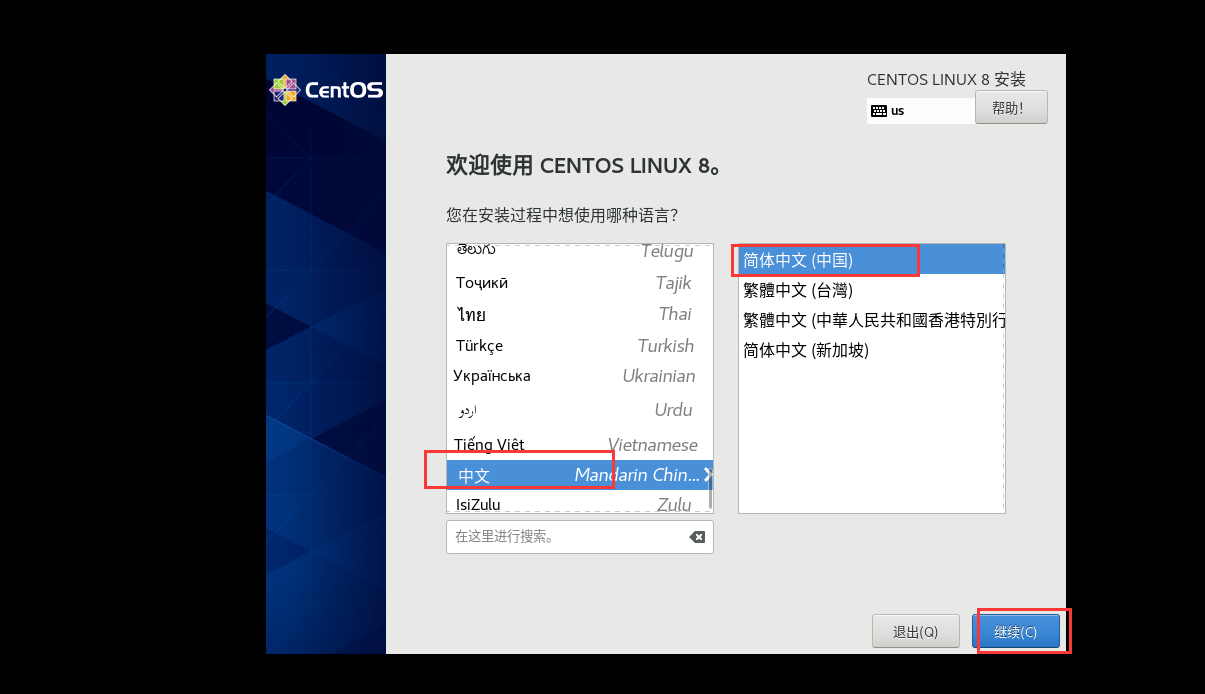Open the 帮助! help button

pos(1011,108)
